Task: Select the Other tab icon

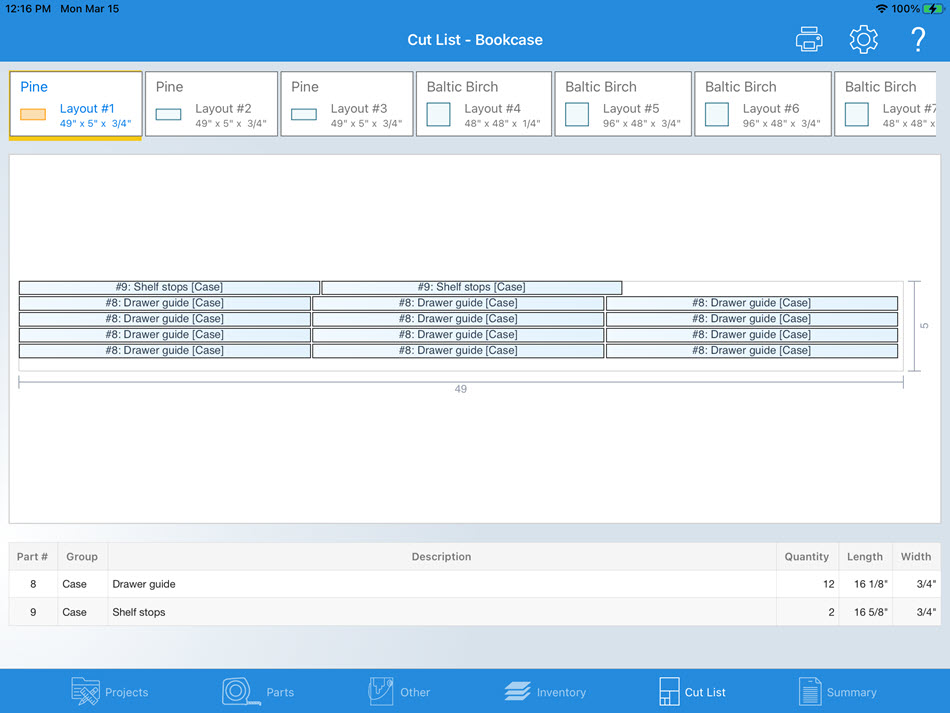Action: (x=399, y=691)
